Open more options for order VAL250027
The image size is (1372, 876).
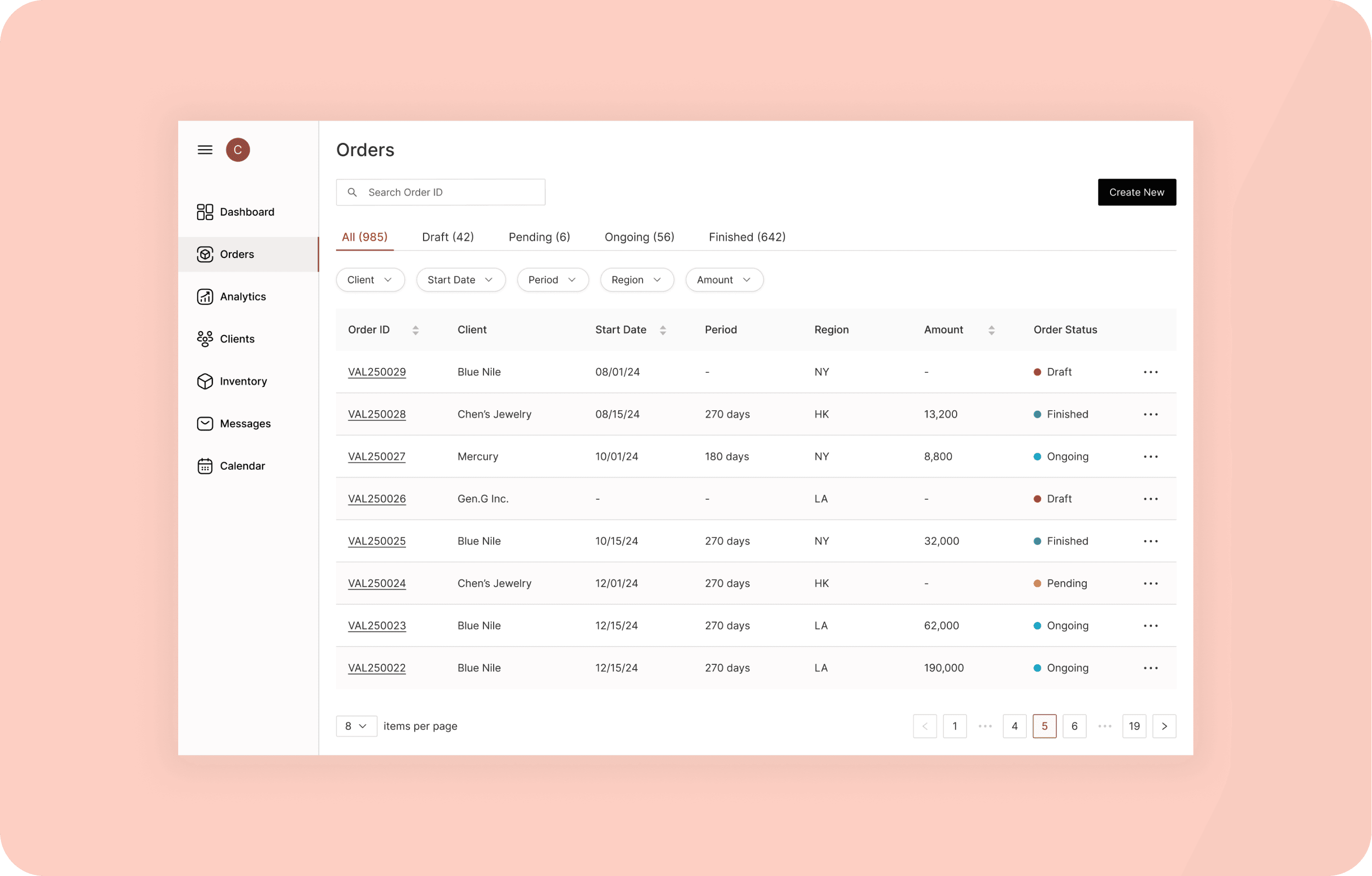(1150, 457)
